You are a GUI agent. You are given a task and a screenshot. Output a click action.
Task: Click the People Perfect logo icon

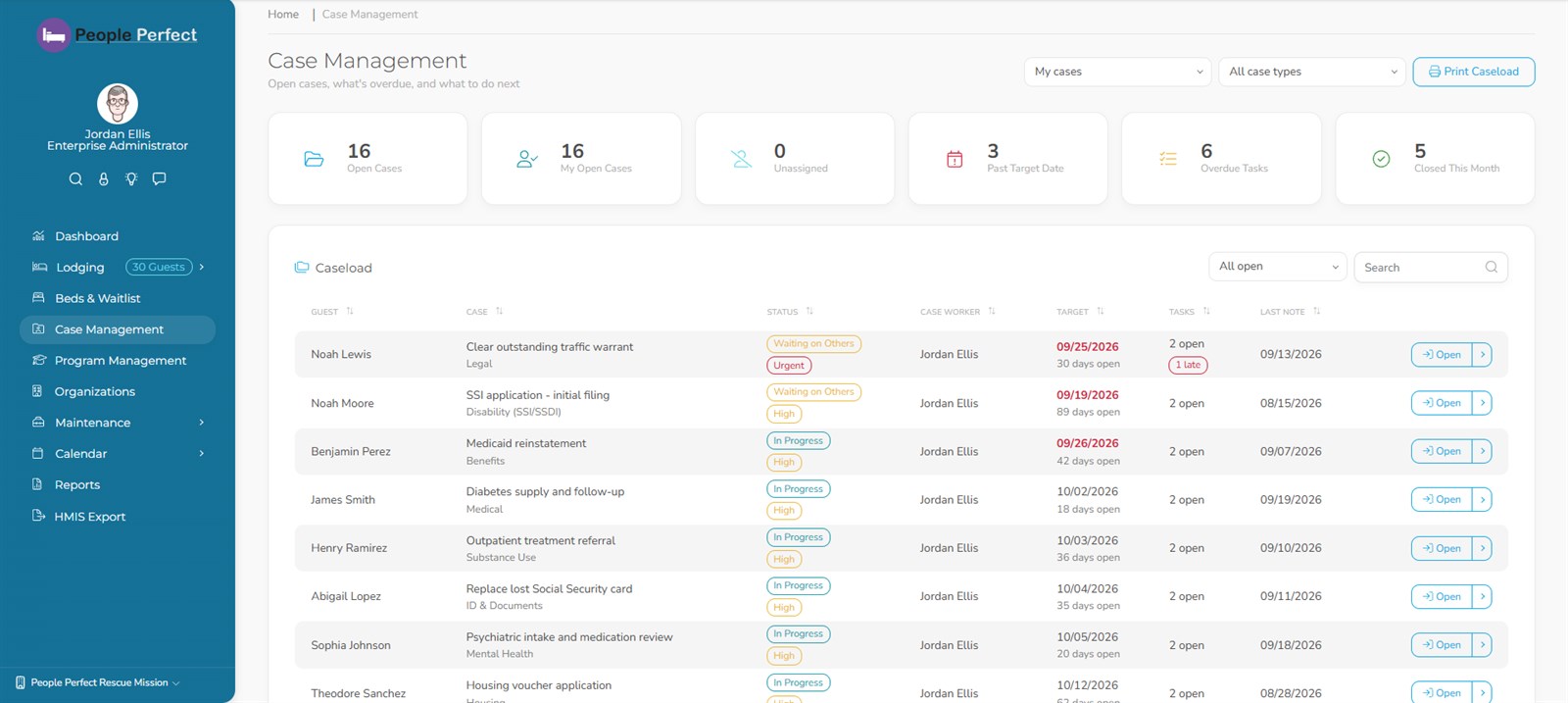(53, 35)
